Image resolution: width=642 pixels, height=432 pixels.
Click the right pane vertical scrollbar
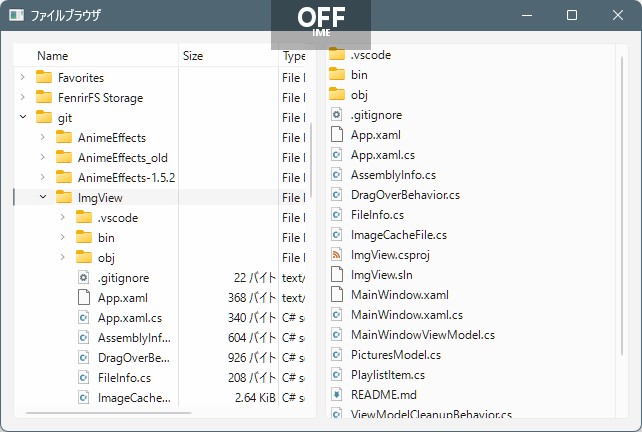622,206
